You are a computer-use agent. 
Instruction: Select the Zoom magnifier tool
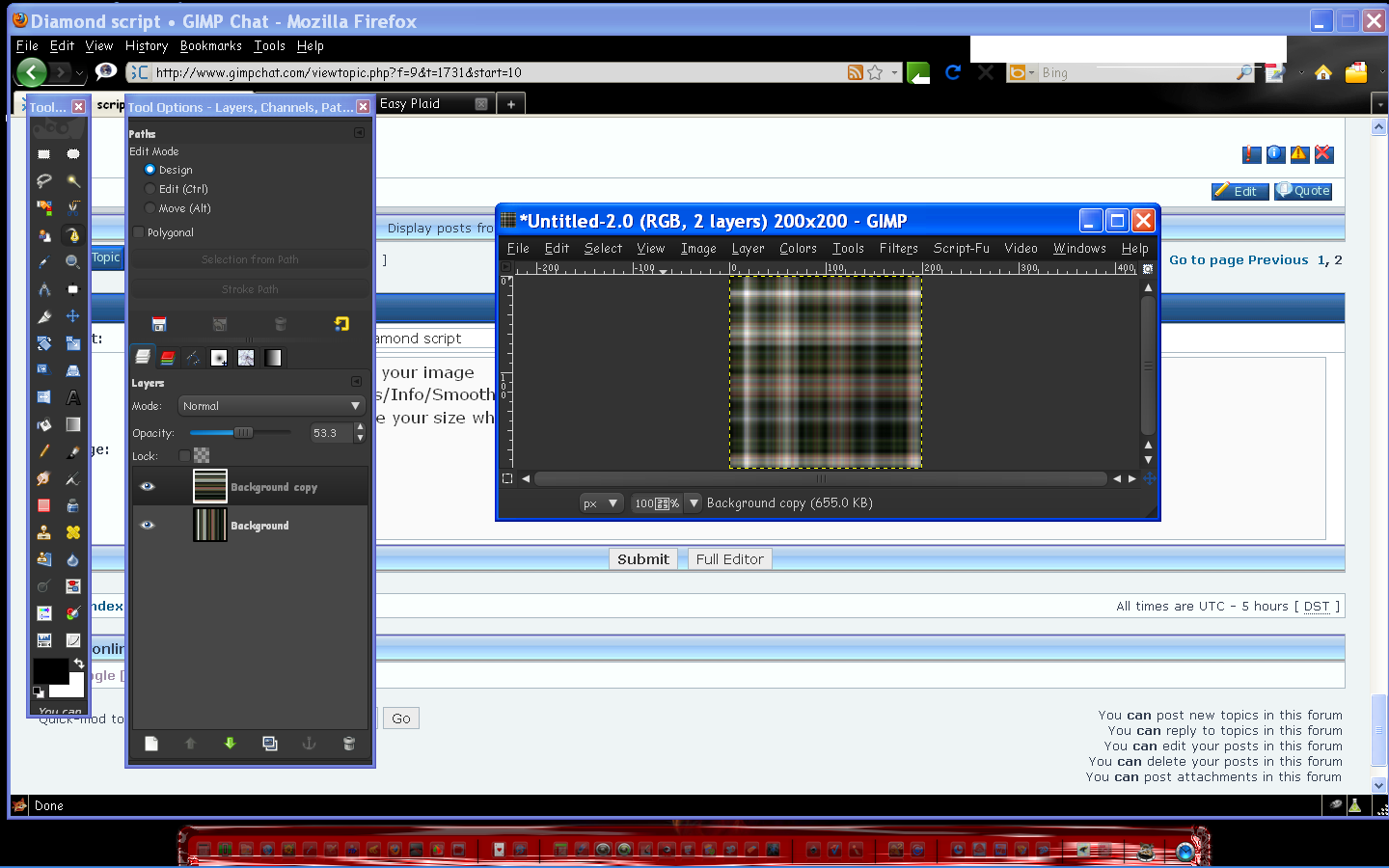tap(72, 261)
